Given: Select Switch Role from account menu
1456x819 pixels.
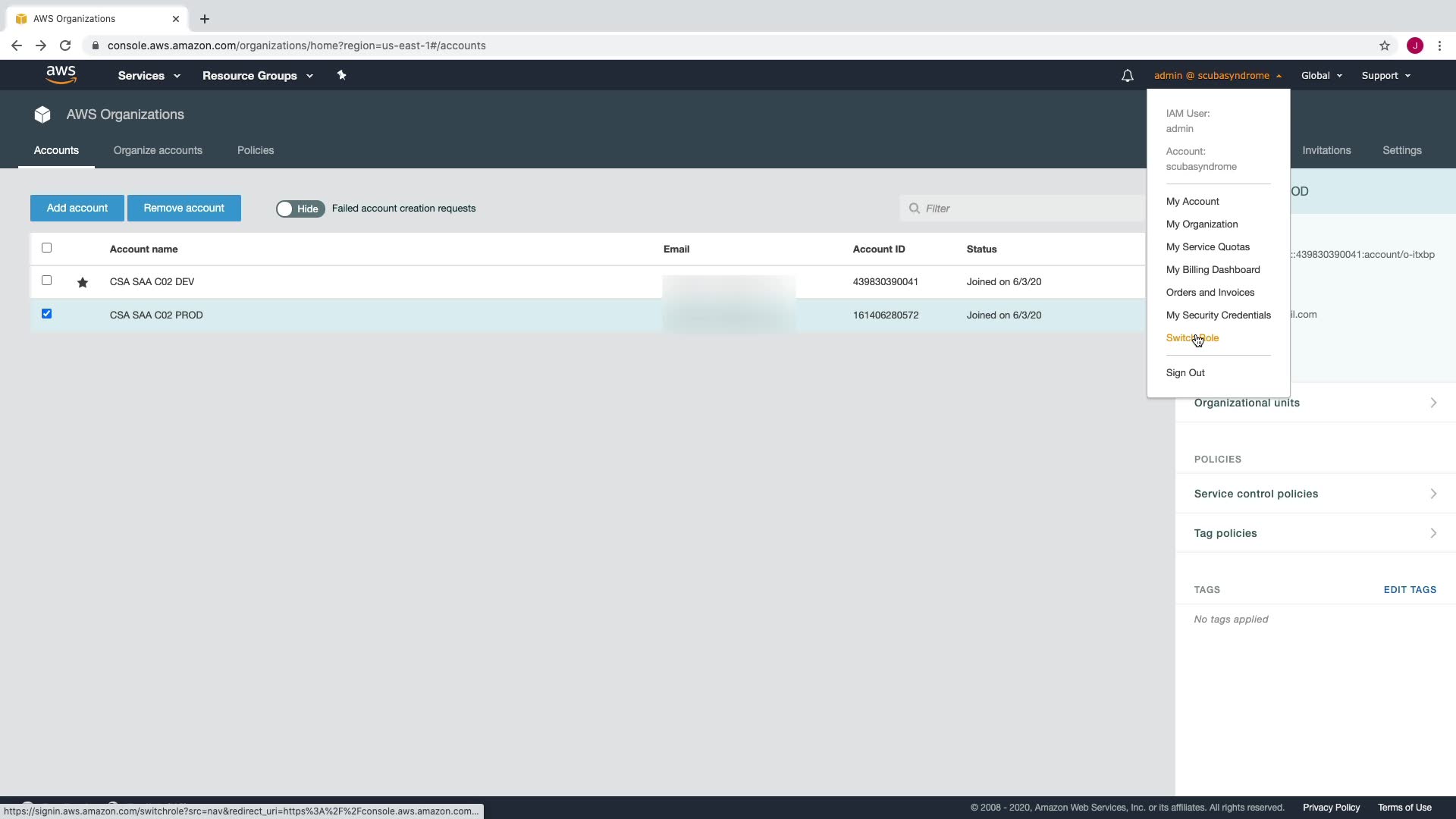Looking at the screenshot, I should coord(1192,338).
